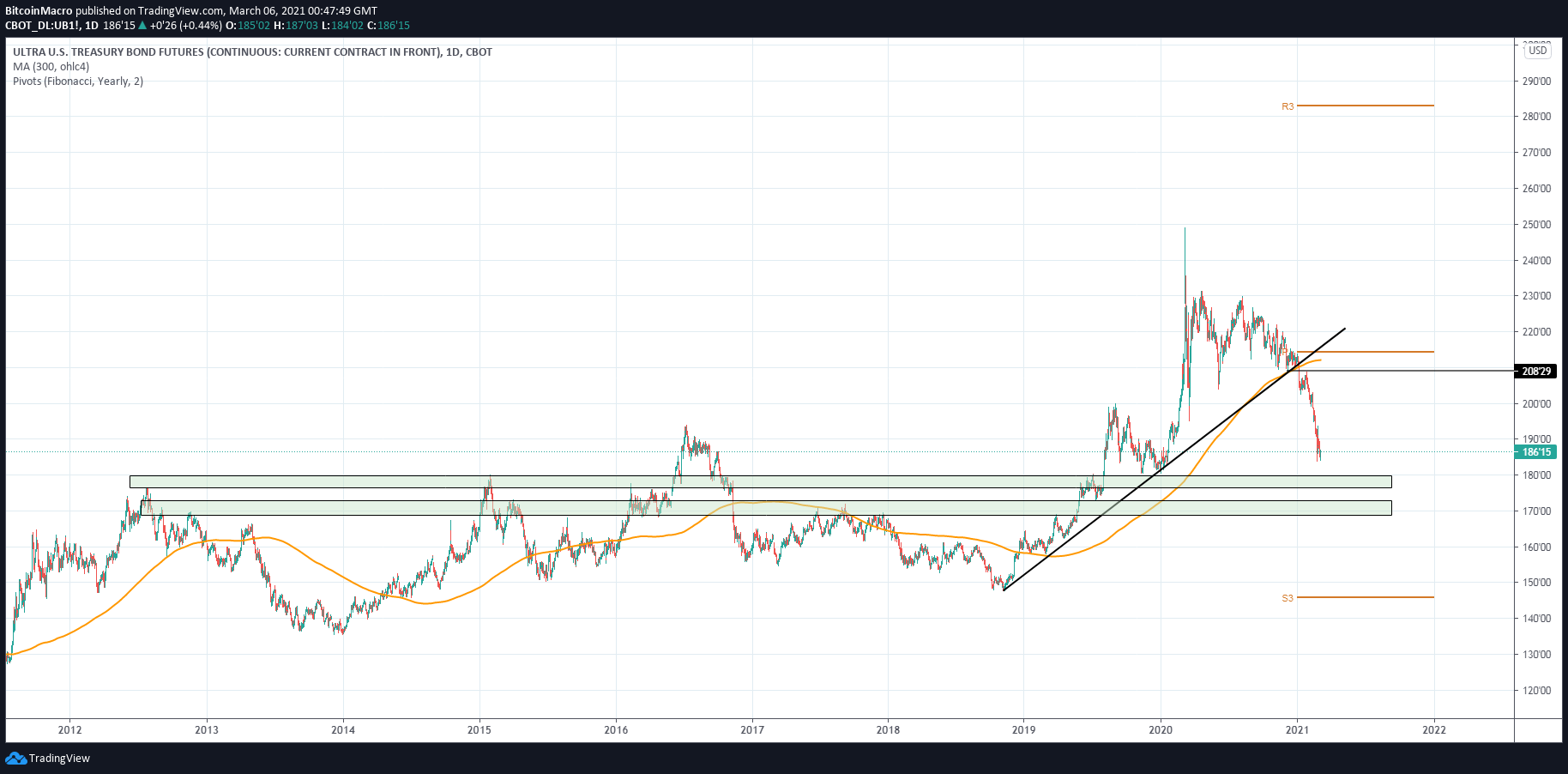Viewport: 1568px width, 774px height.
Task: Click the R3 pivot label
Action: [x=1288, y=106]
